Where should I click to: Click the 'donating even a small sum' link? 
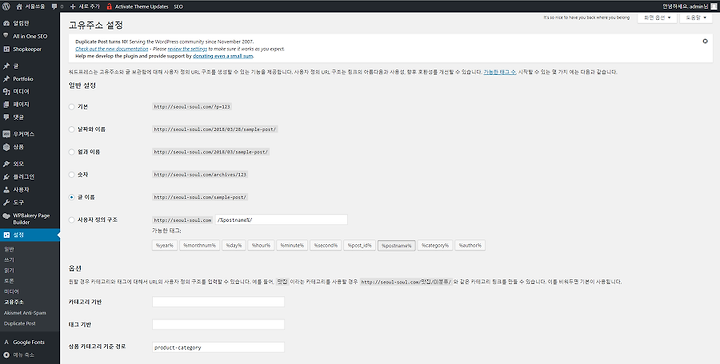coord(223,56)
